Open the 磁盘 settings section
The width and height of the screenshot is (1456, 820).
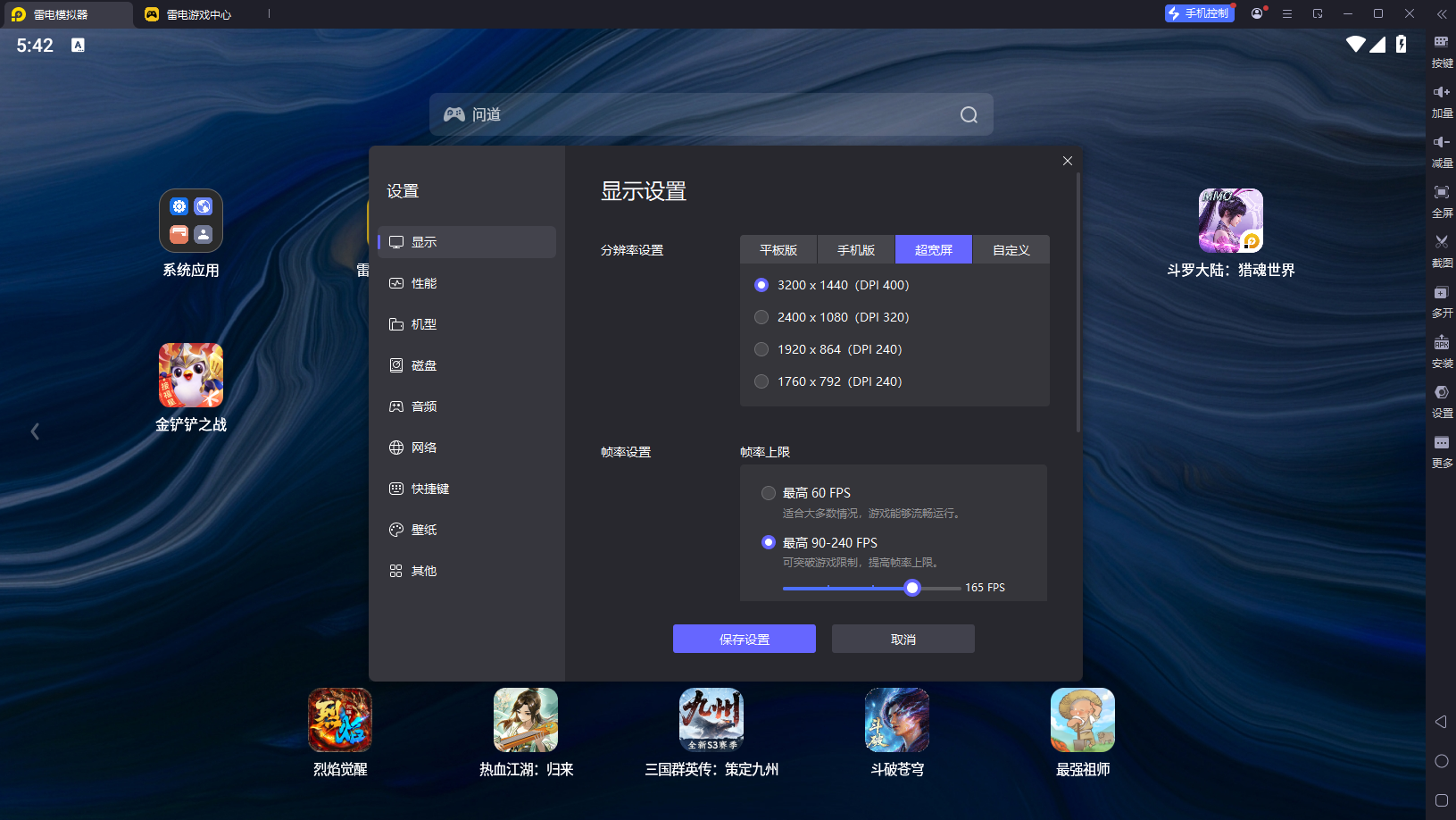[467, 365]
